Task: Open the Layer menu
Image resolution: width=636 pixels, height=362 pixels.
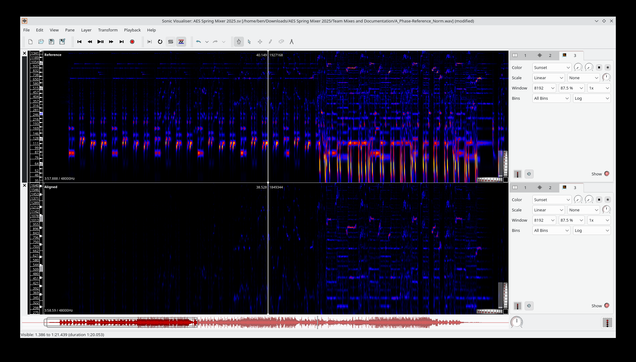Action: pos(86,30)
